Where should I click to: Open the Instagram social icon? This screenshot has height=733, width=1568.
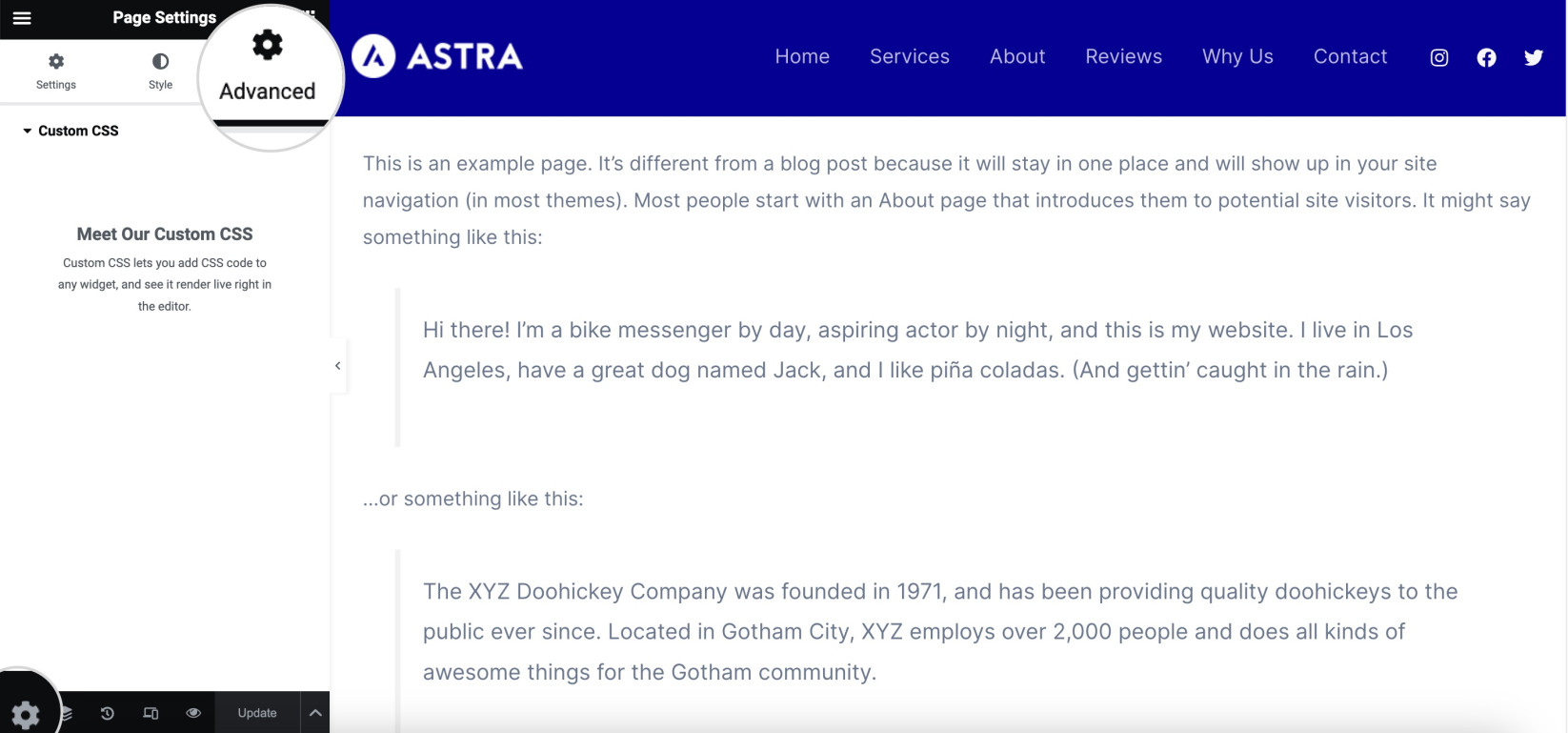point(1439,58)
